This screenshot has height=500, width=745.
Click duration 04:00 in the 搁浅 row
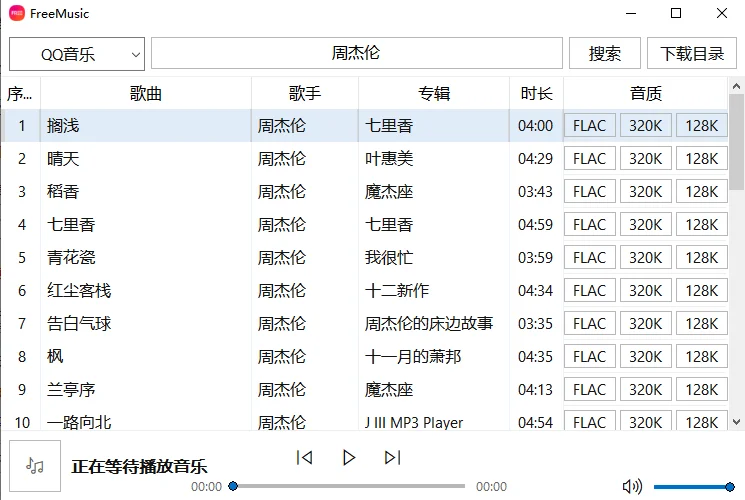(535, 125)
